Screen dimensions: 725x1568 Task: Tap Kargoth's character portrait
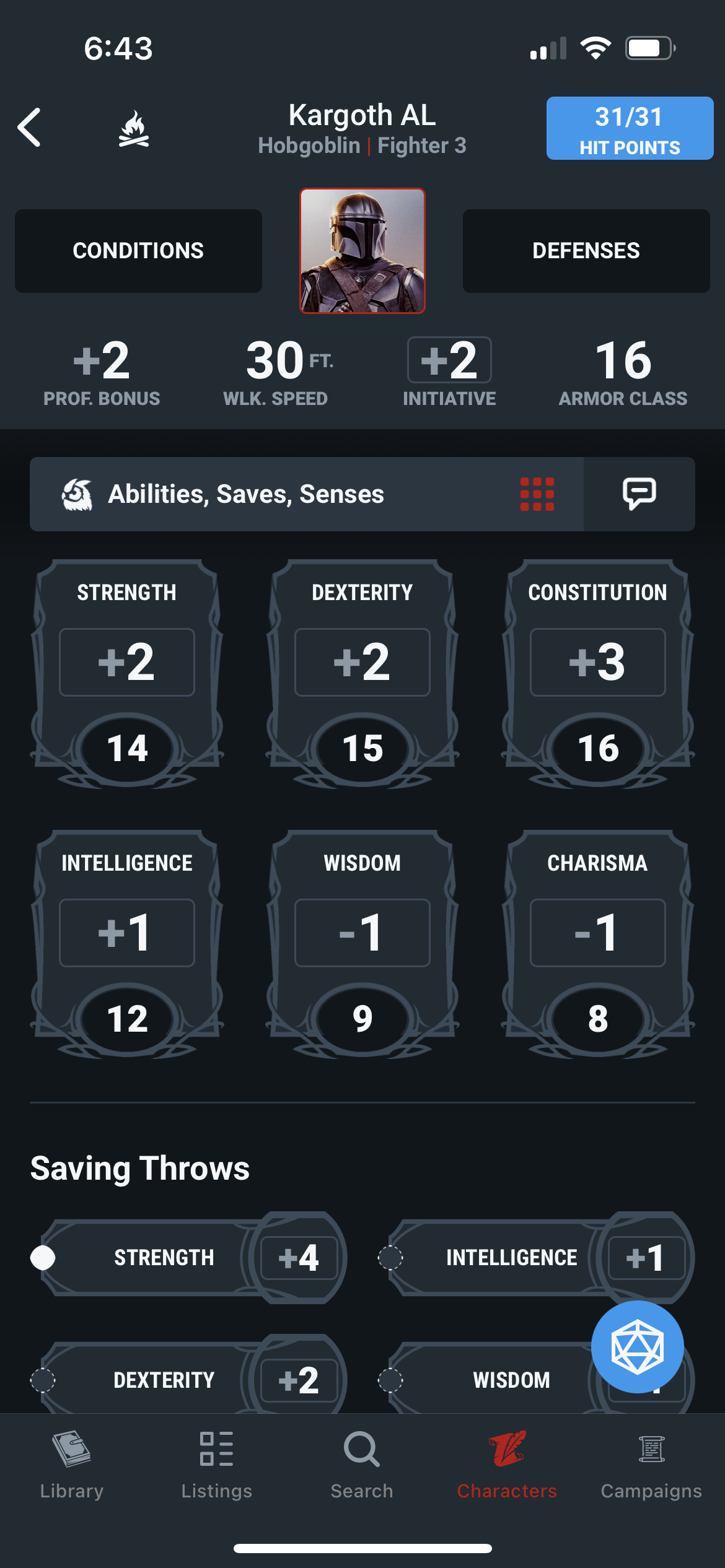362,251
